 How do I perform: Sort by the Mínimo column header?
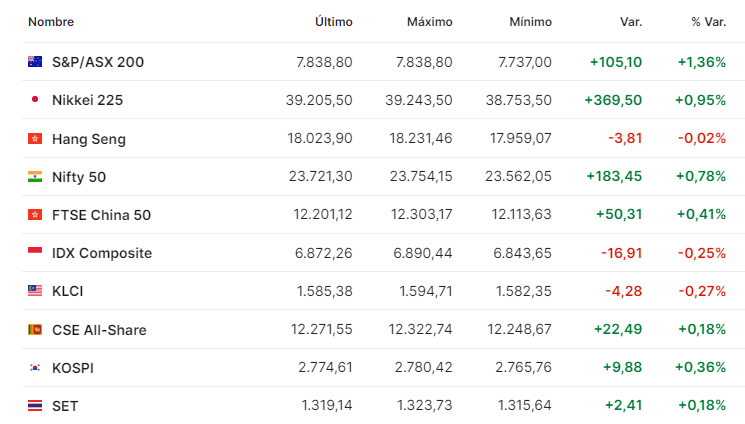[x=530, y=22]
